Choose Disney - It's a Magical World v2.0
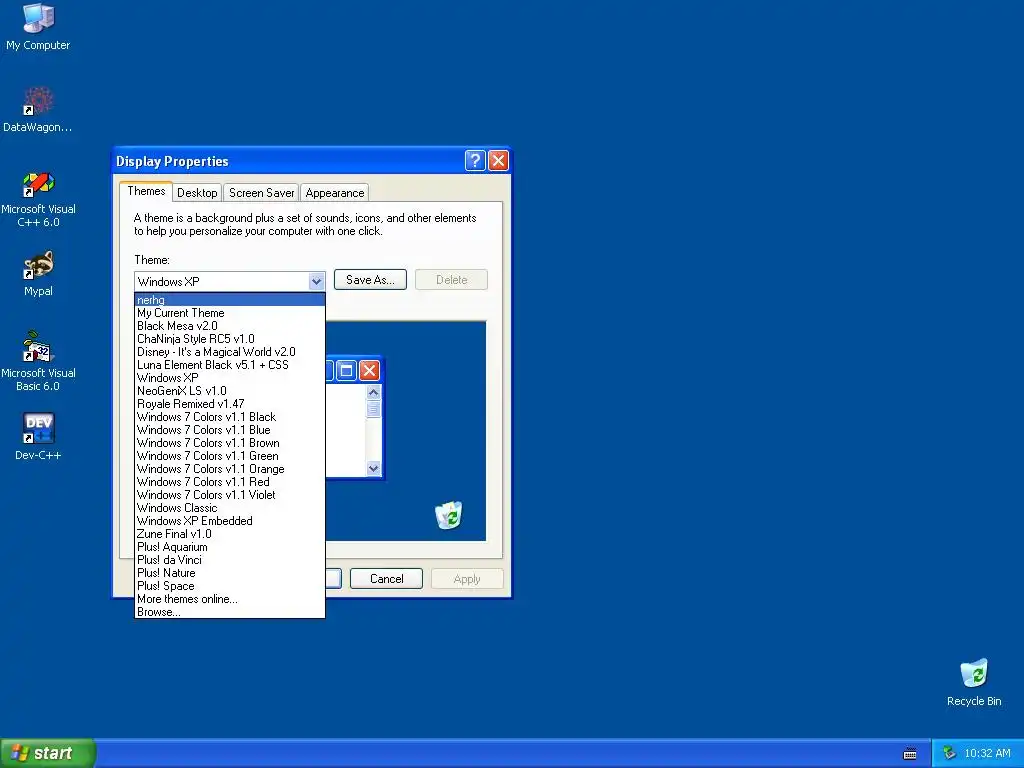 (229, 352)
